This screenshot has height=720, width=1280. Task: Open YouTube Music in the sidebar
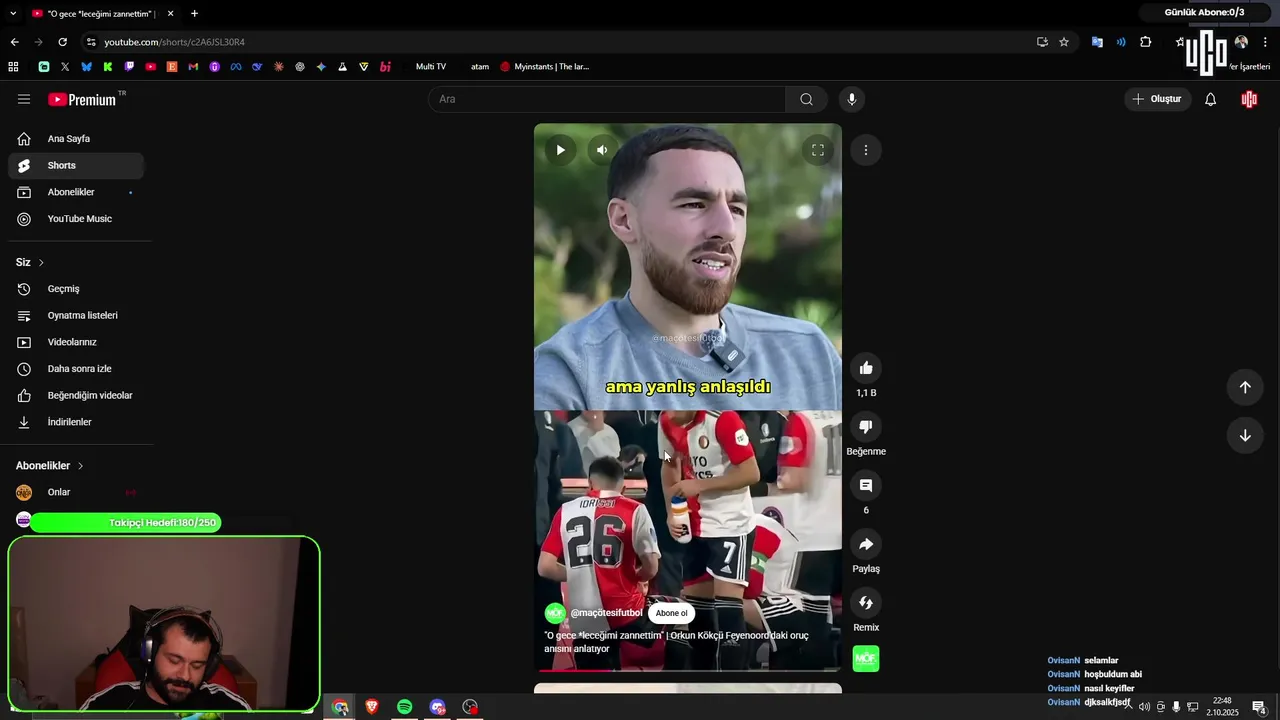(76, 219)
